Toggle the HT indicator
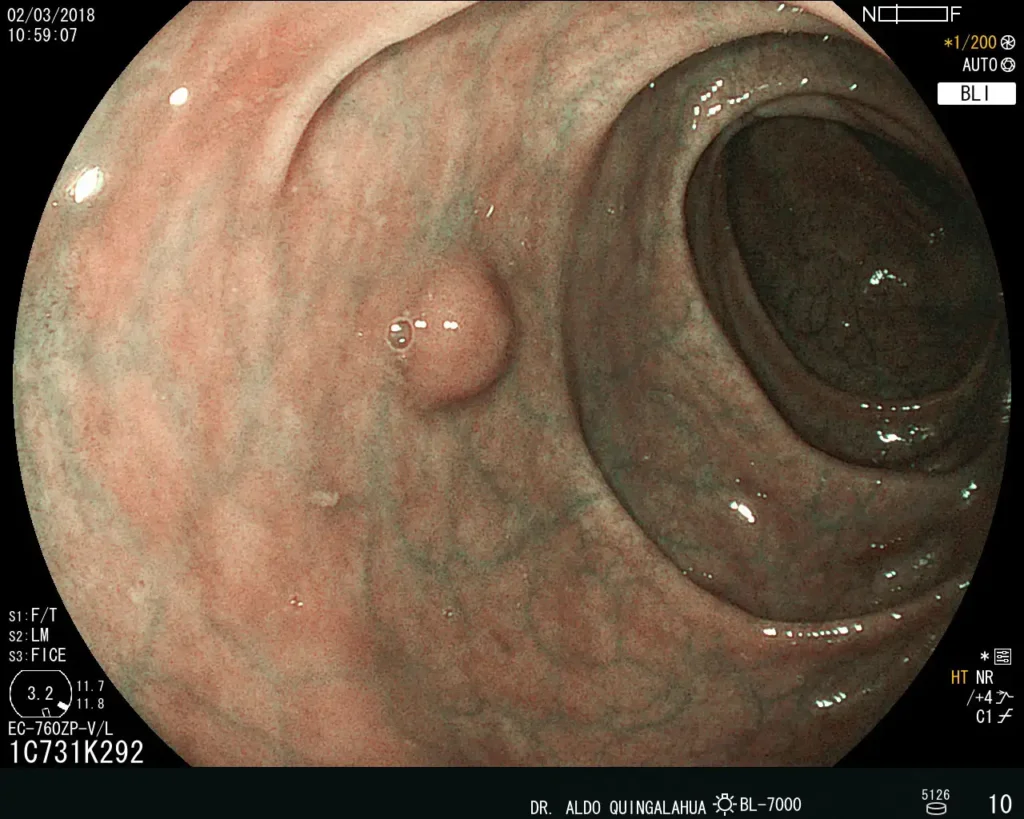1024x819 pixels. coord(960,677)
